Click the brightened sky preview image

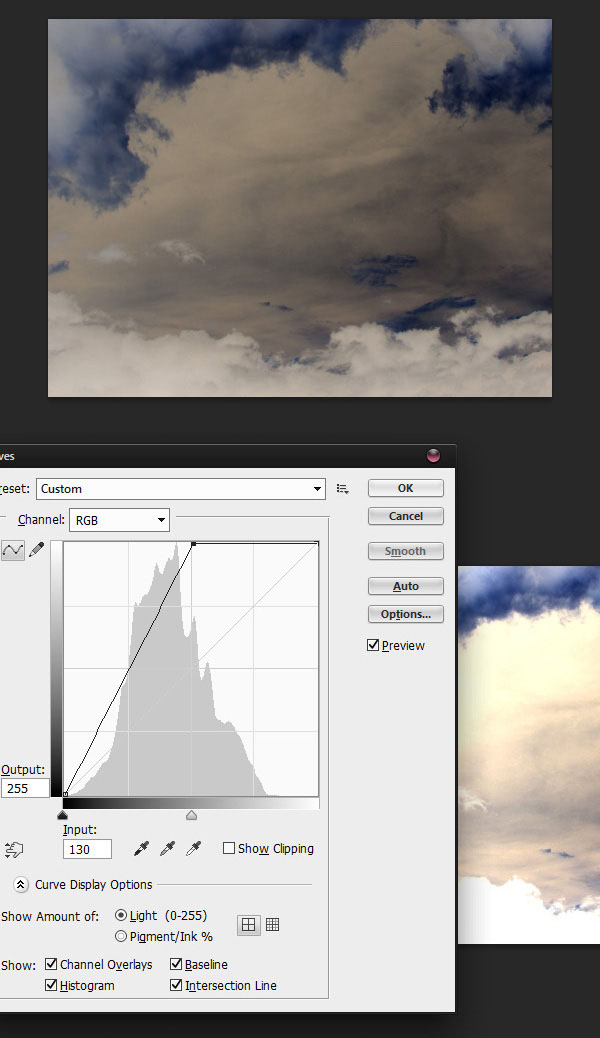(x=529, y=755)
